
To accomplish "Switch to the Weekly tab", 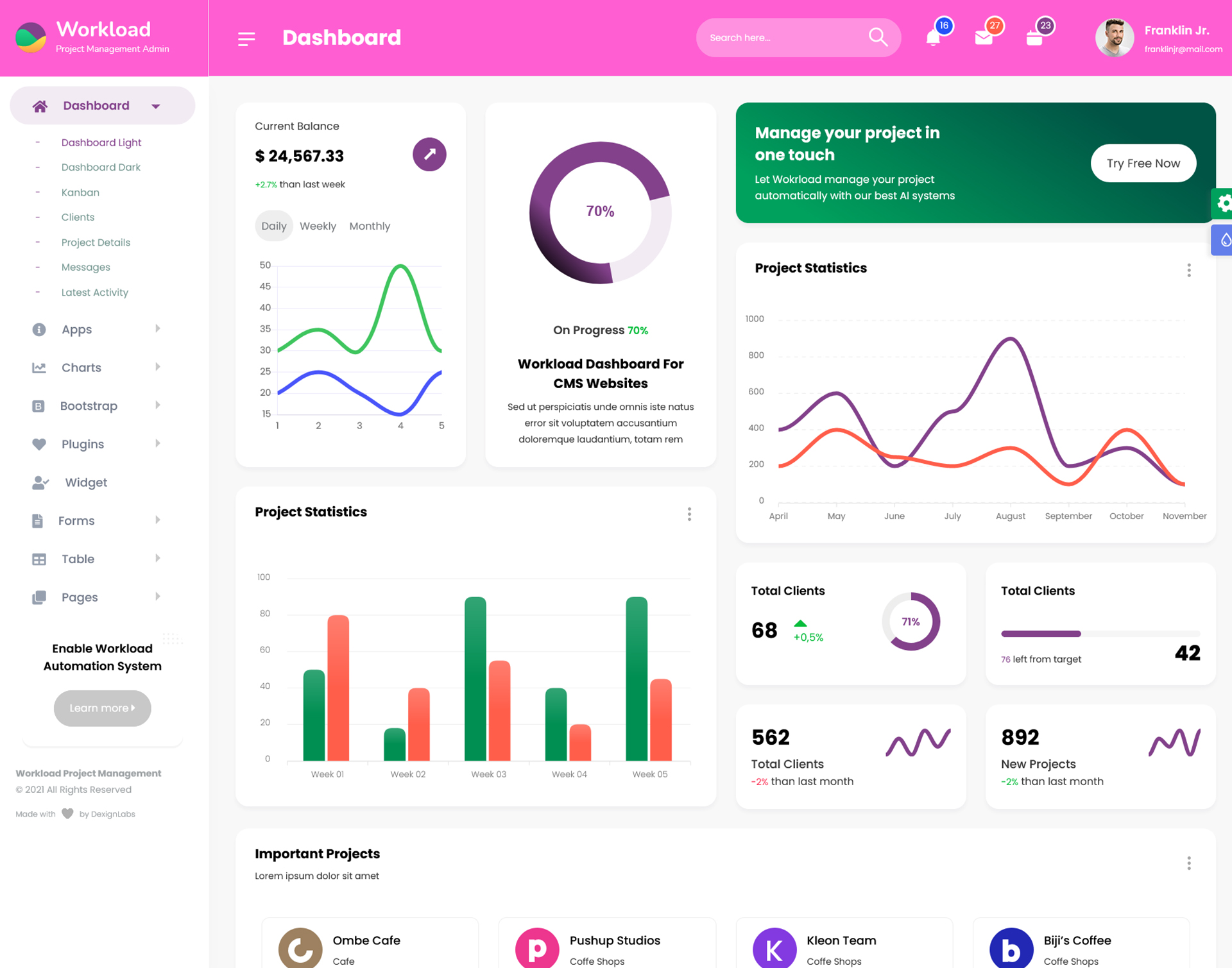I will (318, 226).
